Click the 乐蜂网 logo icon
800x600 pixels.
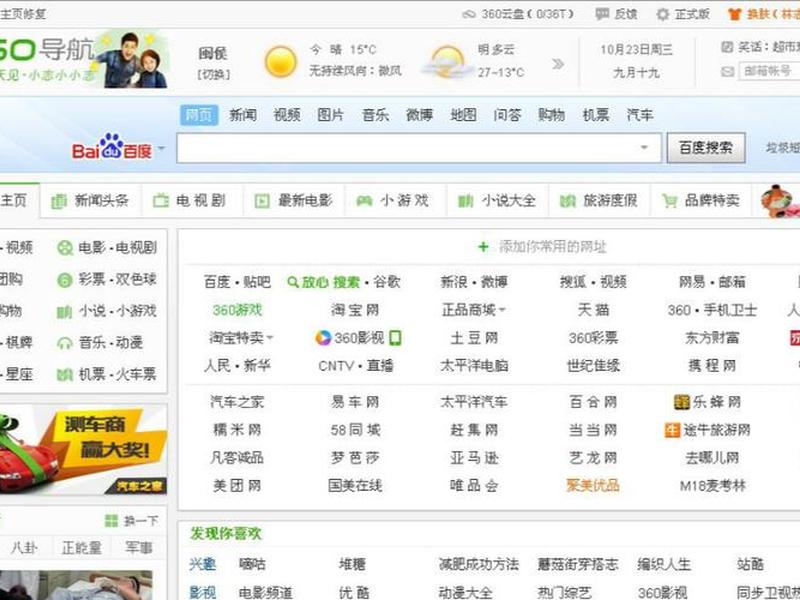tap(682, 402)
